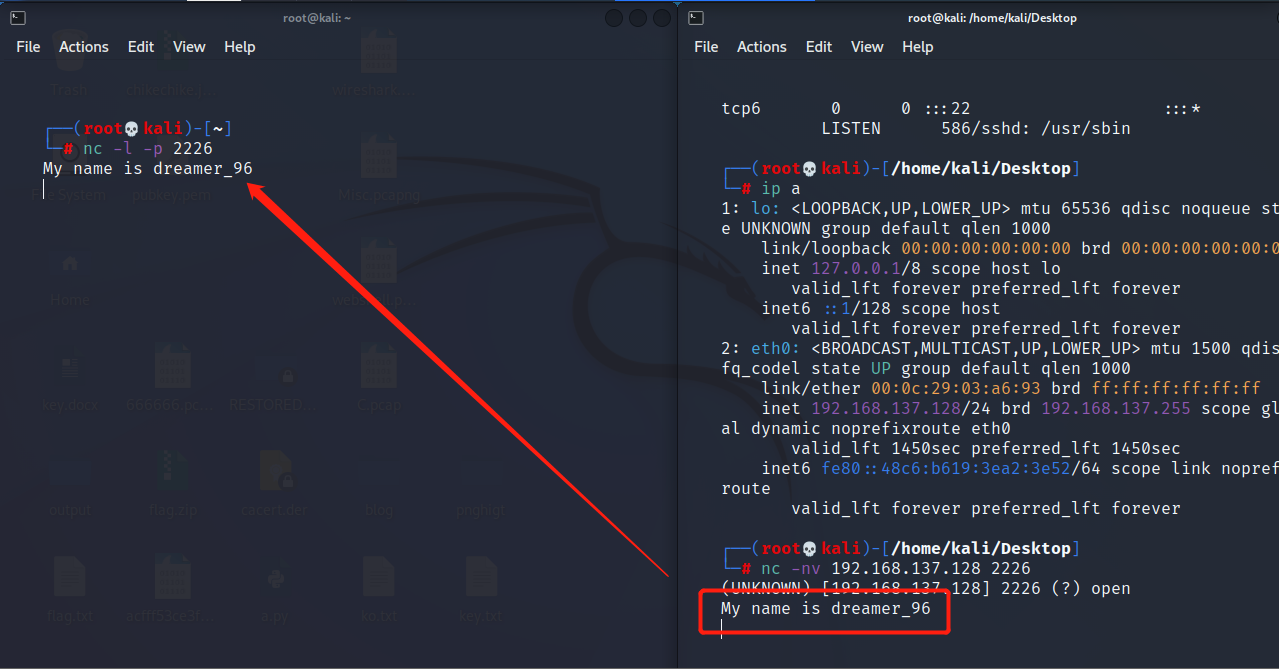Click the 'root@kali: ~' window title
Screen dimensions: 1279x669
click(317, 18)
